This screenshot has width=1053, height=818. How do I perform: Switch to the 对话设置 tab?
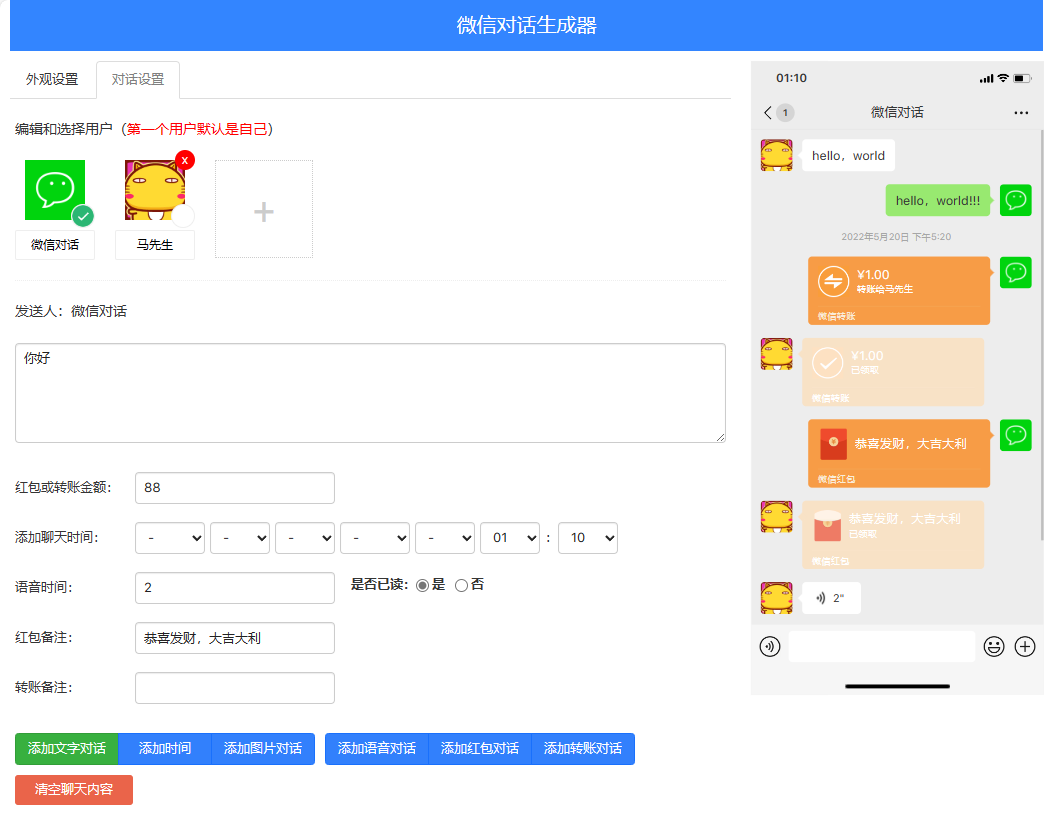point(138,79)
